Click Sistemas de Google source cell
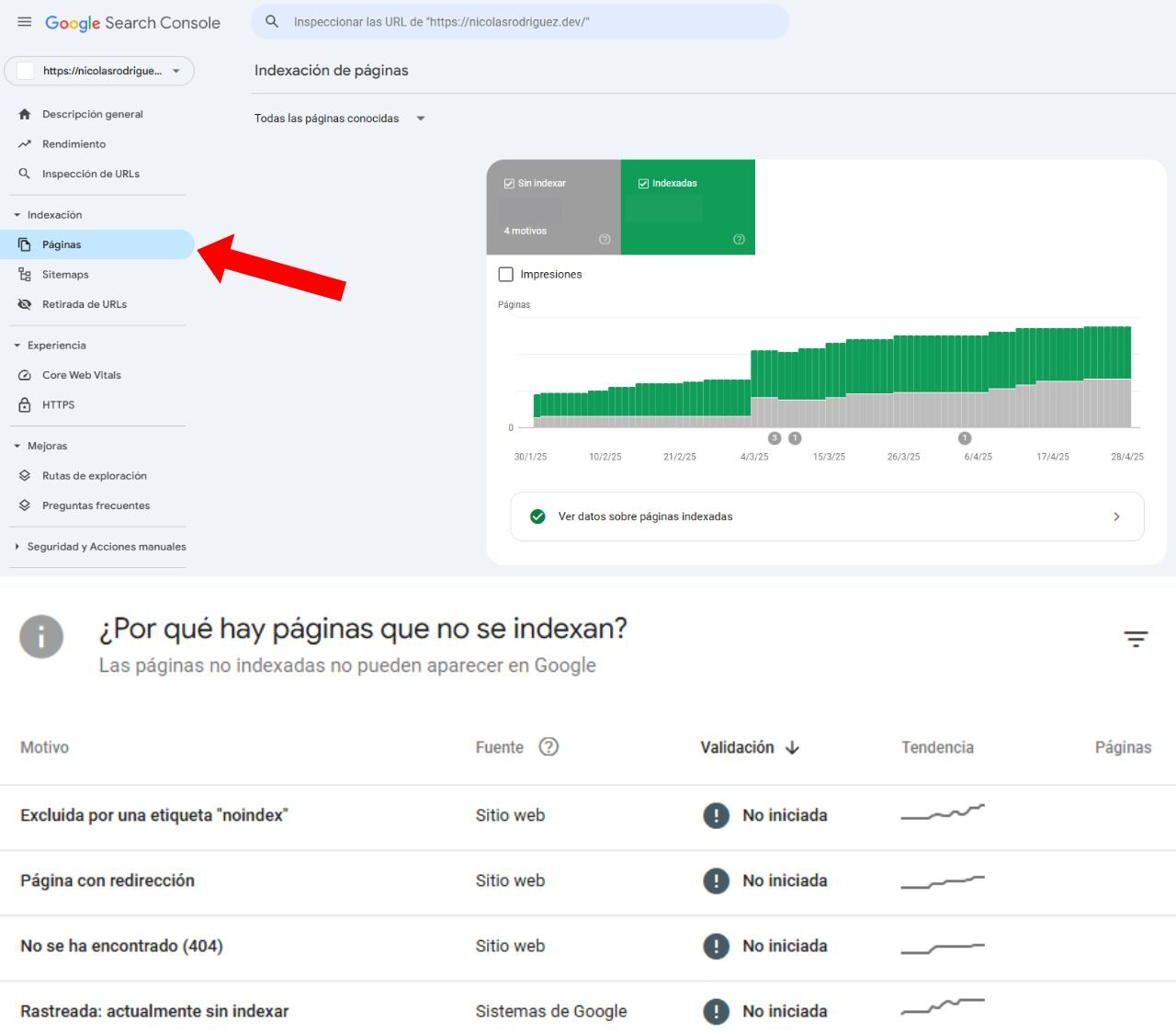 (x=551, y=1011)
